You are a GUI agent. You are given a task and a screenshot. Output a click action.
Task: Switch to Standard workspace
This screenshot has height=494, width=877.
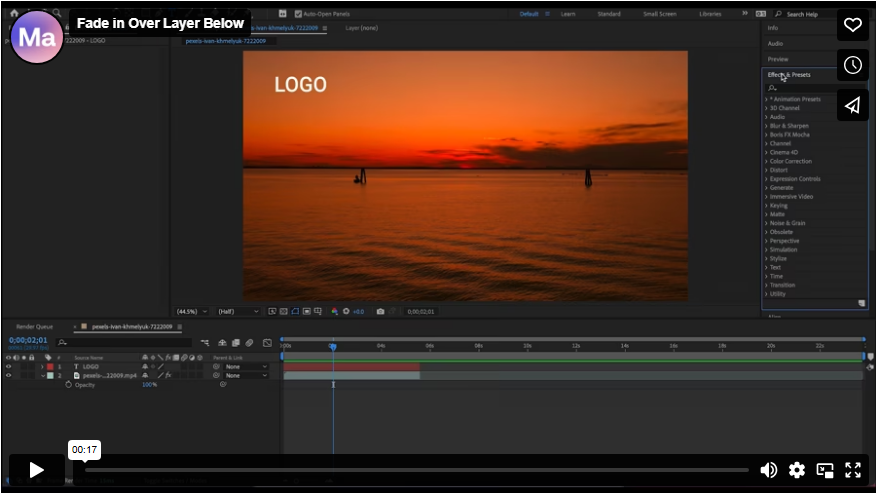609,14
